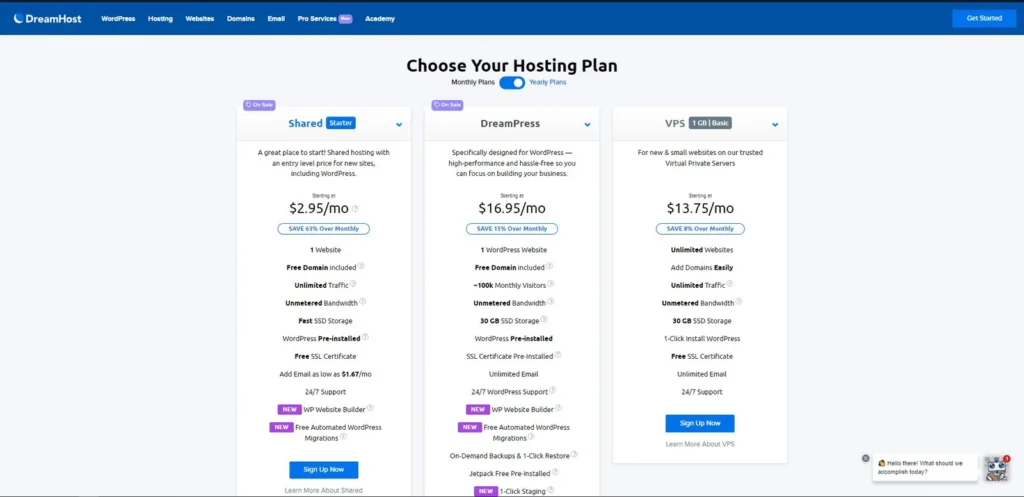Click help icon next to 1-Click Staging

(x=551, y=490)
